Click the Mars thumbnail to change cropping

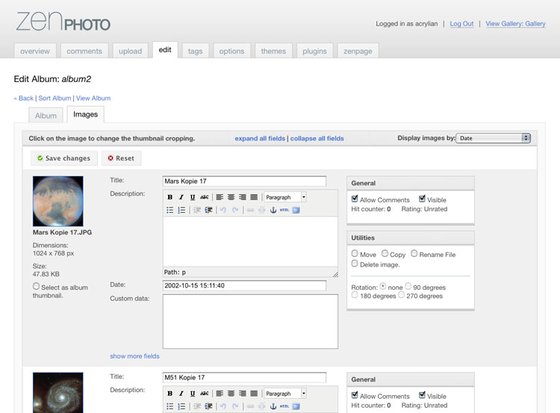[58, 201]
